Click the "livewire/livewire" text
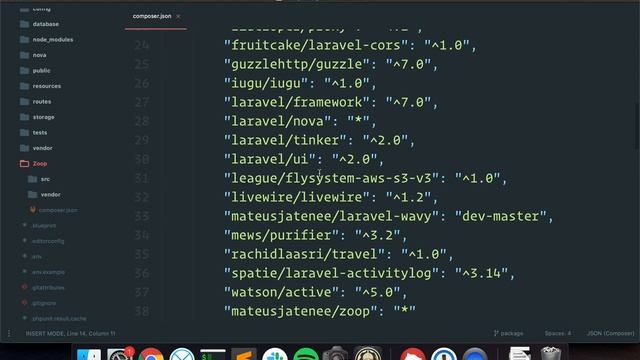The width and height of the screenshot is (640, 360). click(297, 197)
